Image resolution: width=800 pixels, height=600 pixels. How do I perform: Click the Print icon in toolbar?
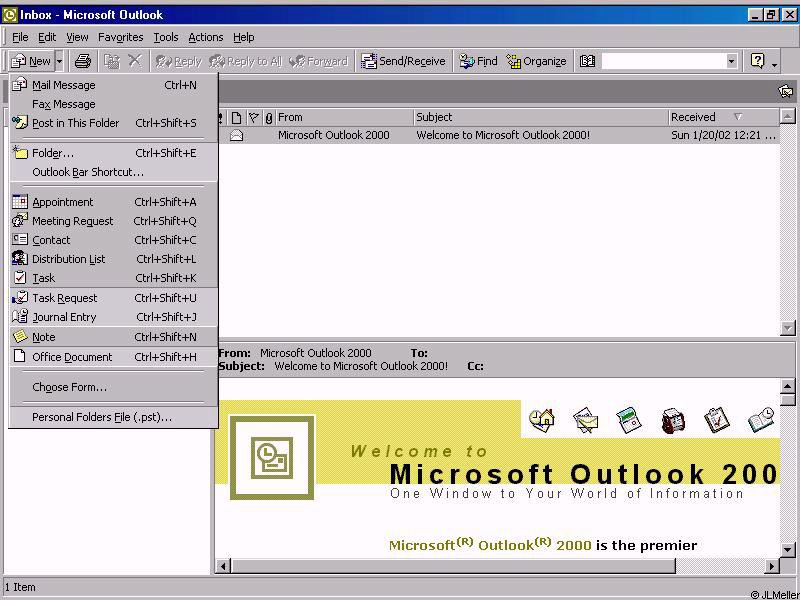click(x=83, y=61)
